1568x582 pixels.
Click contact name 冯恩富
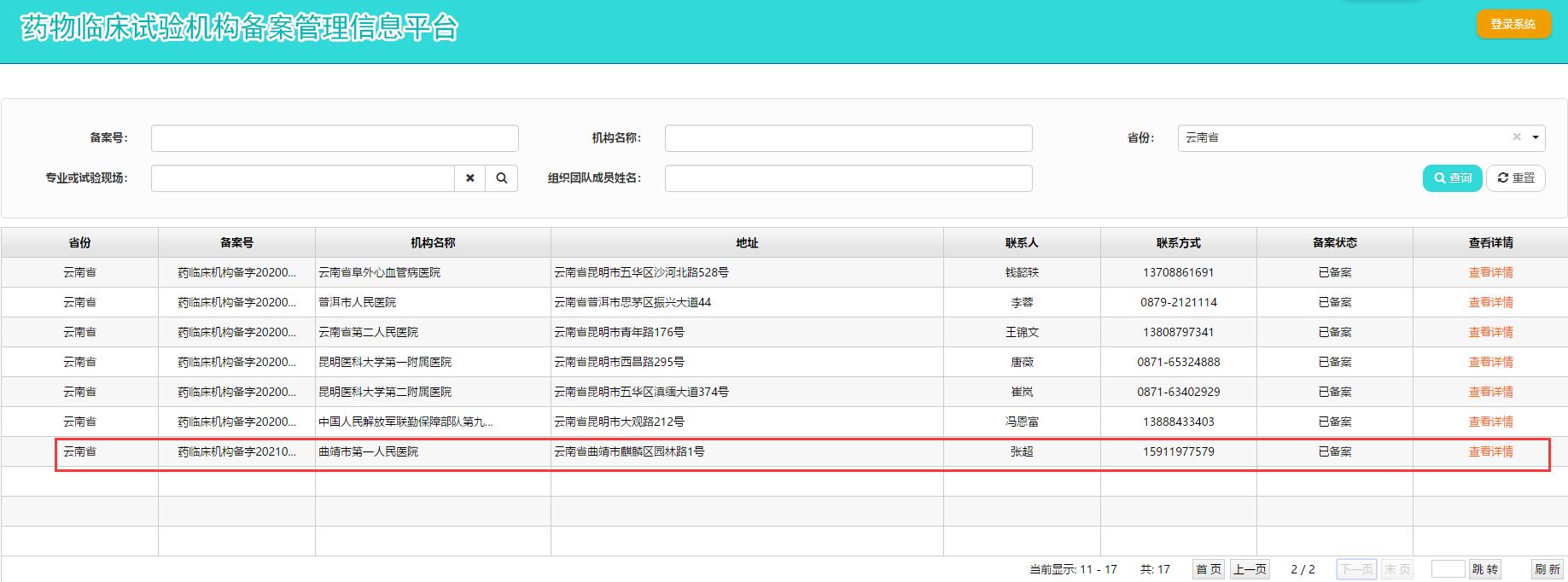point(1022,422)
